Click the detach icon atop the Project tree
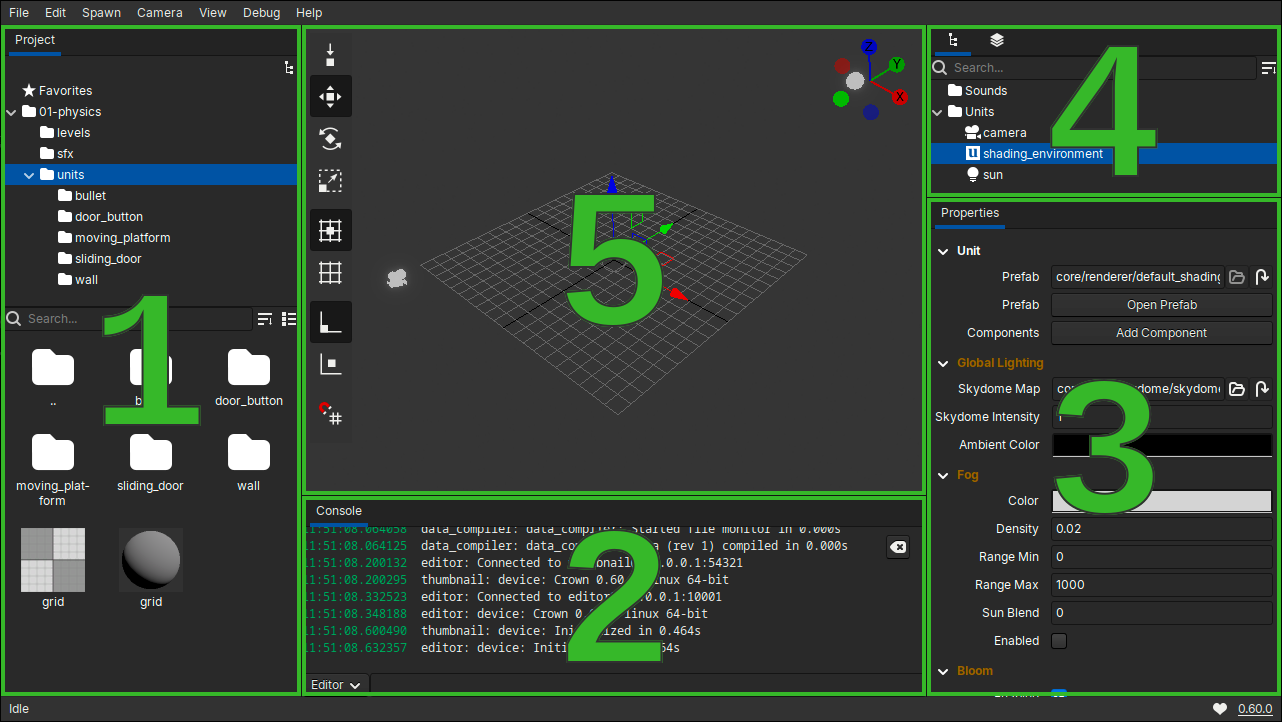Image resolution: width=1282 pixels, height=722 pixels. point(289,68)
